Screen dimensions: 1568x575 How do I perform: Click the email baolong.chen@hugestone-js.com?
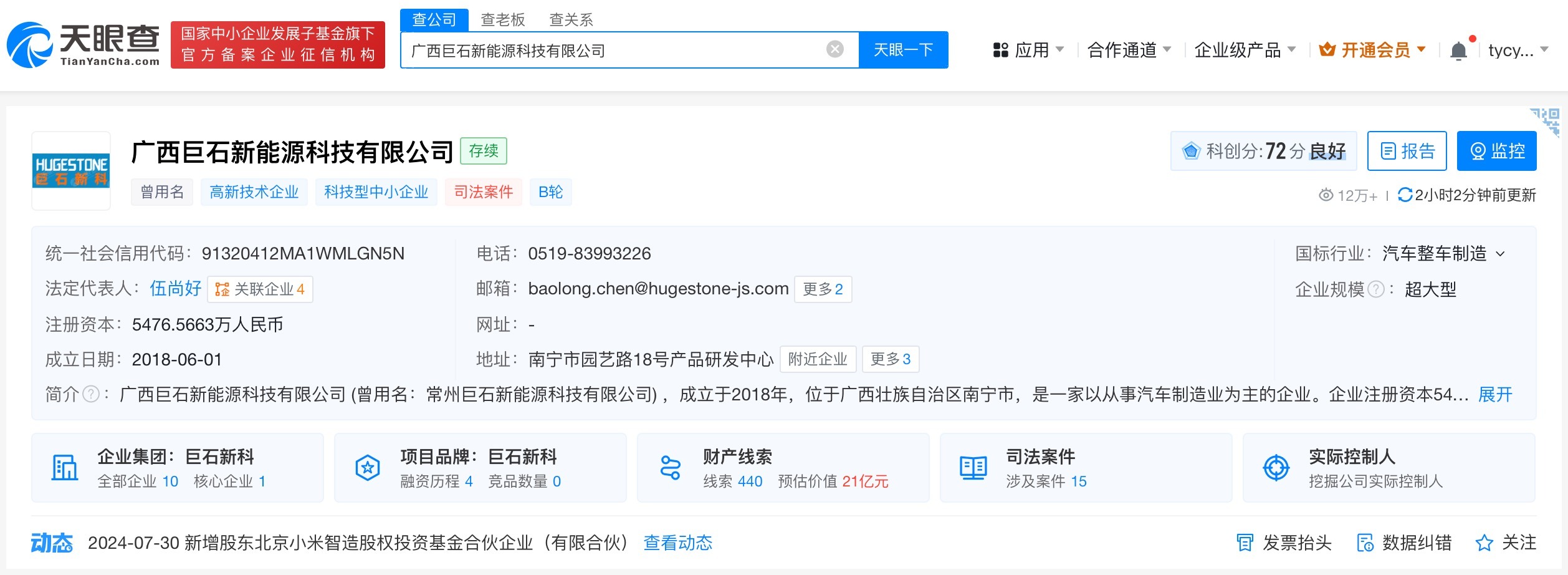tap(658, 289)
